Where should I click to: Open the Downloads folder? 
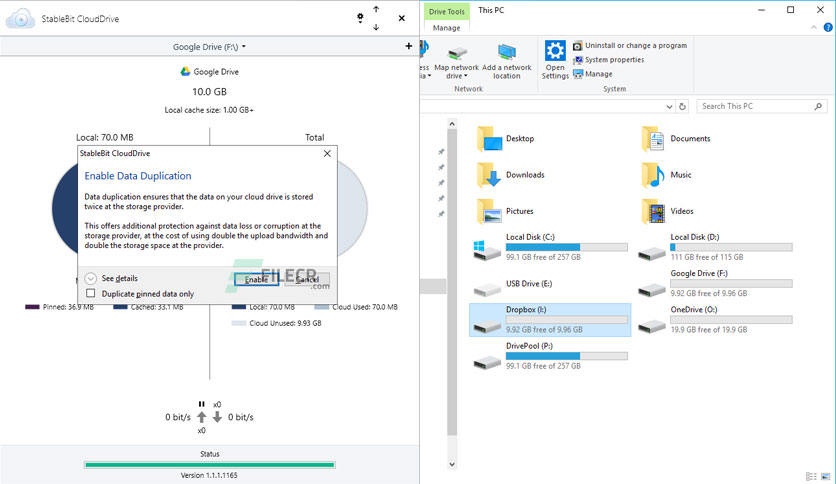pos(510,175)
